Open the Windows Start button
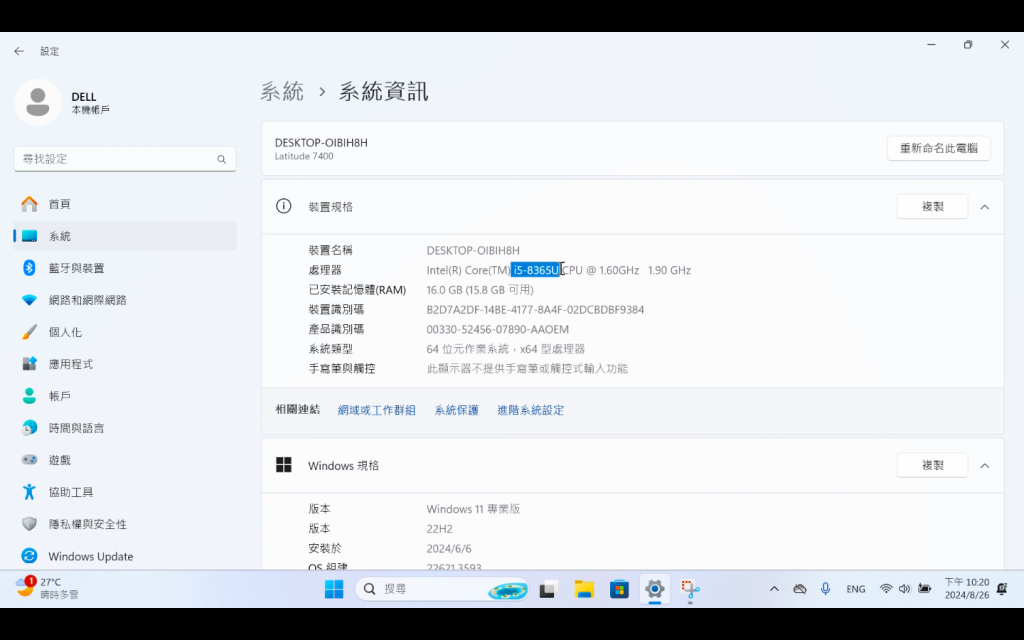The image size is (1024, 640). click(334, 589)
